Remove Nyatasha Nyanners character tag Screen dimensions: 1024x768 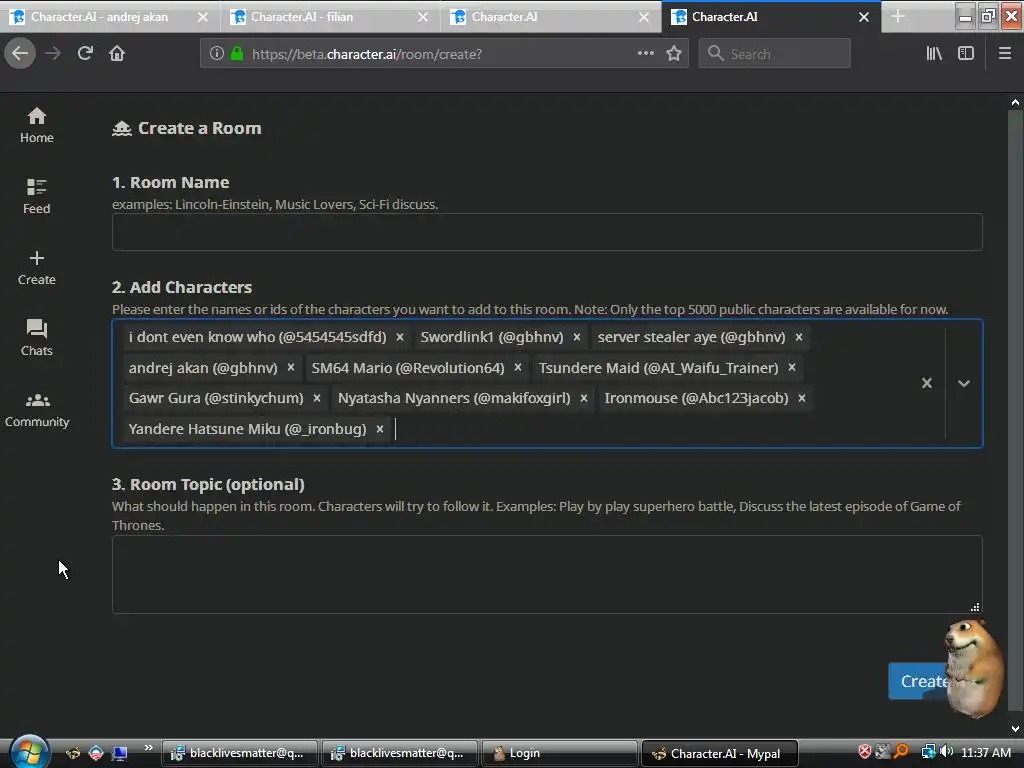click(x=584, y=398)
